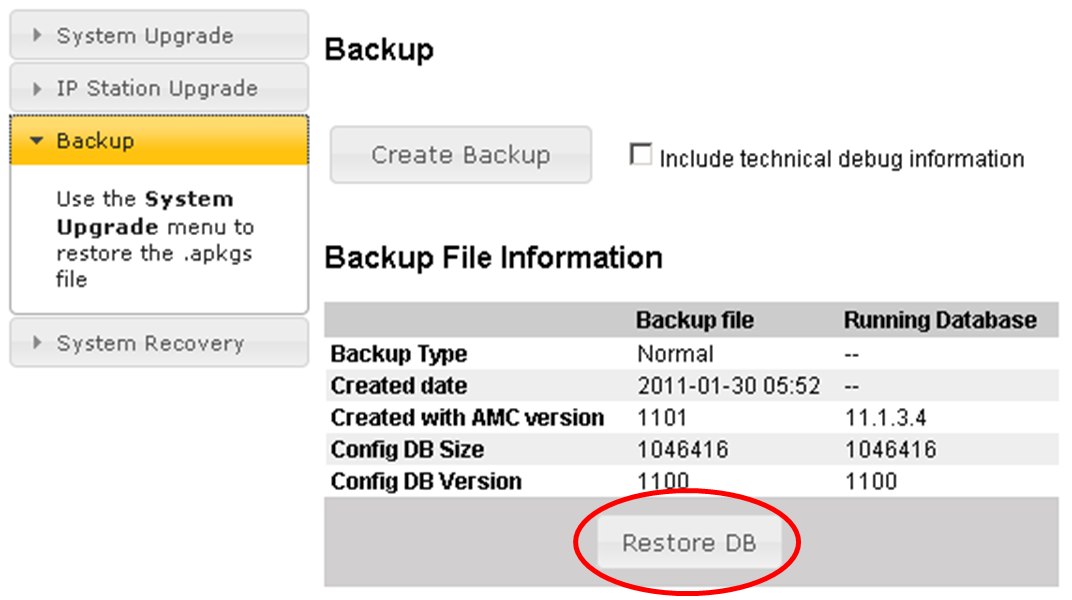Click the Created with AMC version label
1072x600 pixels.
point(467,418)
